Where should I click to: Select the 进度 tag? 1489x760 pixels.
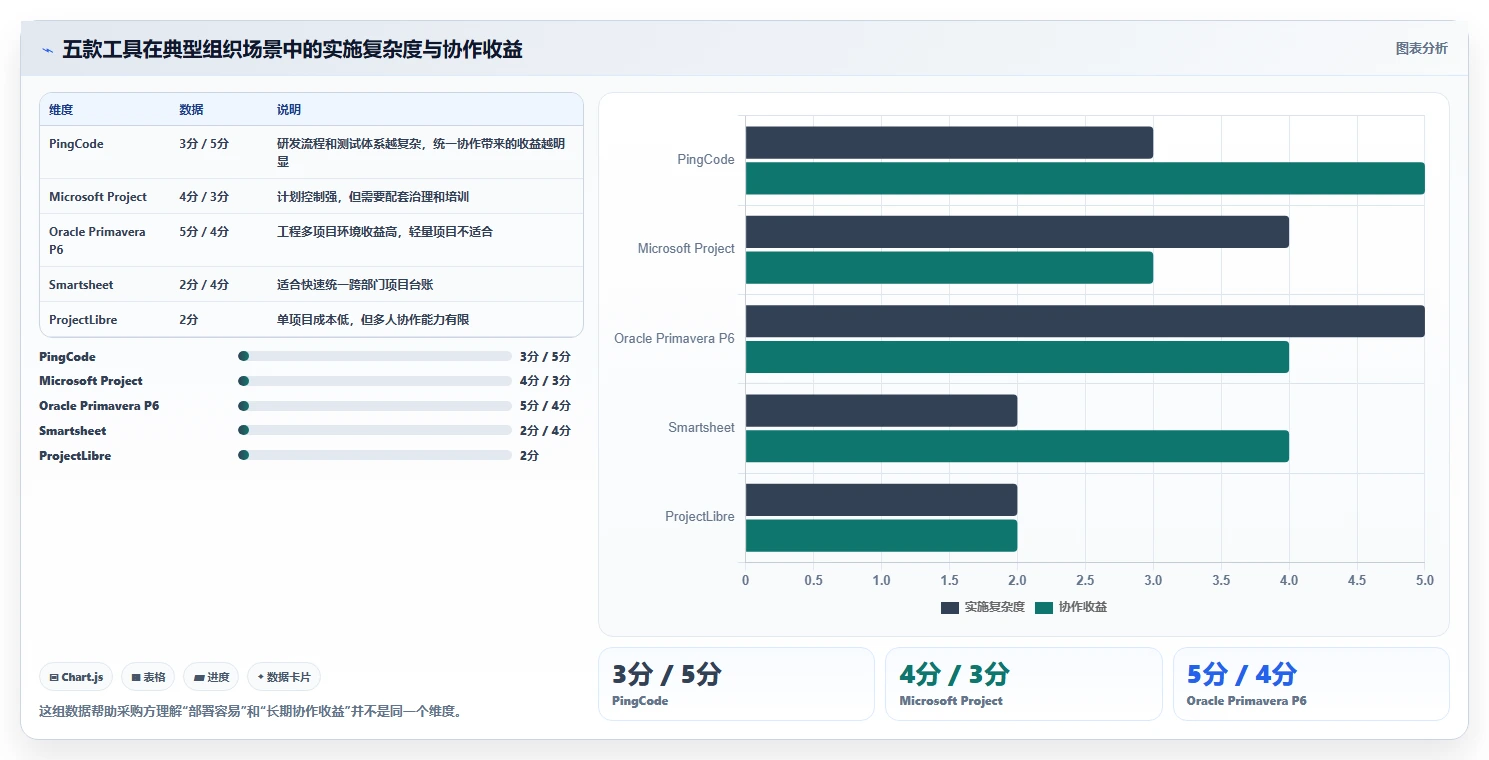pyautogui.click(x=211, y=677)
